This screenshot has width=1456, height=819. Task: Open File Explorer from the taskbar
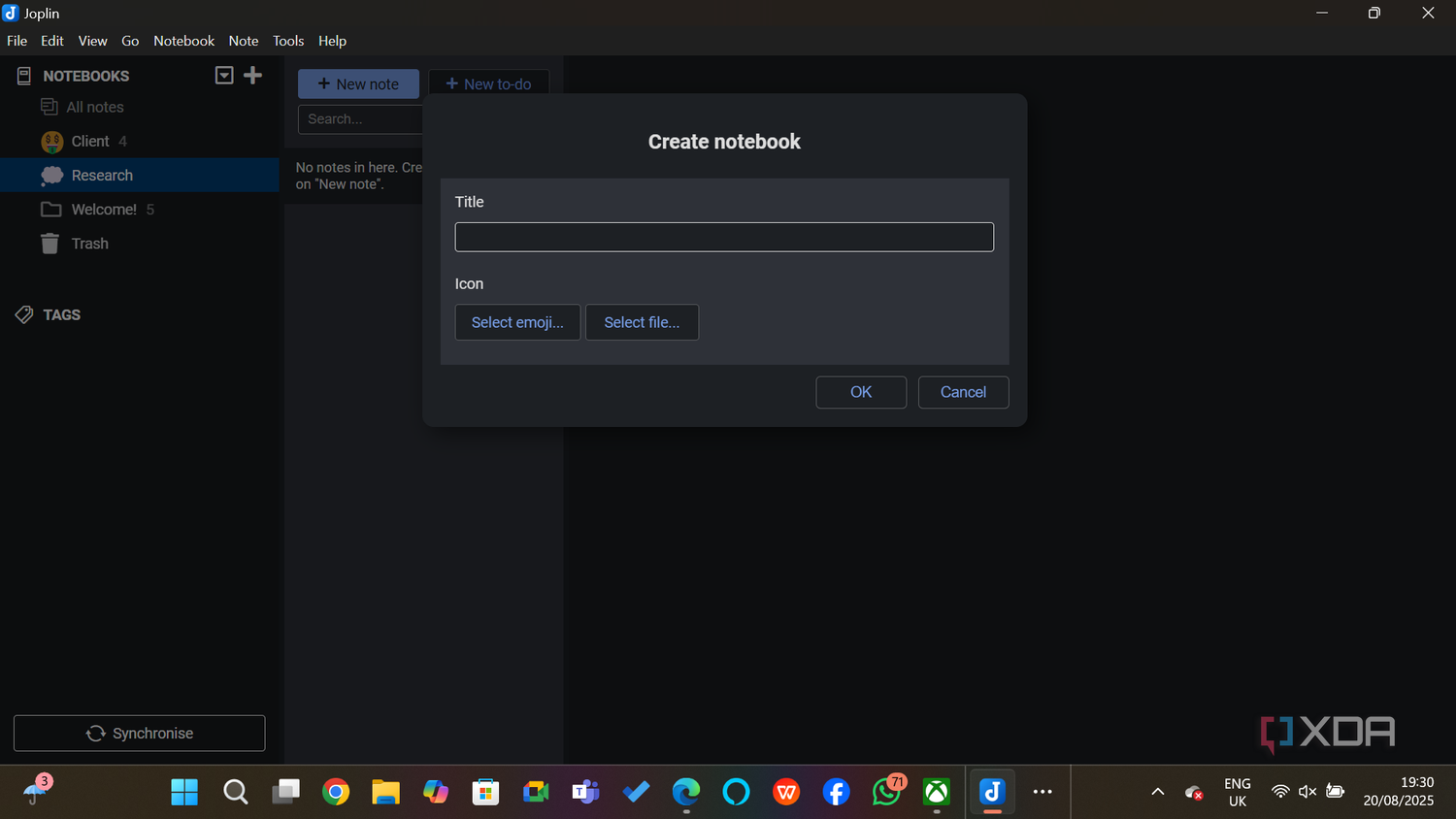[x=385, y=792]
